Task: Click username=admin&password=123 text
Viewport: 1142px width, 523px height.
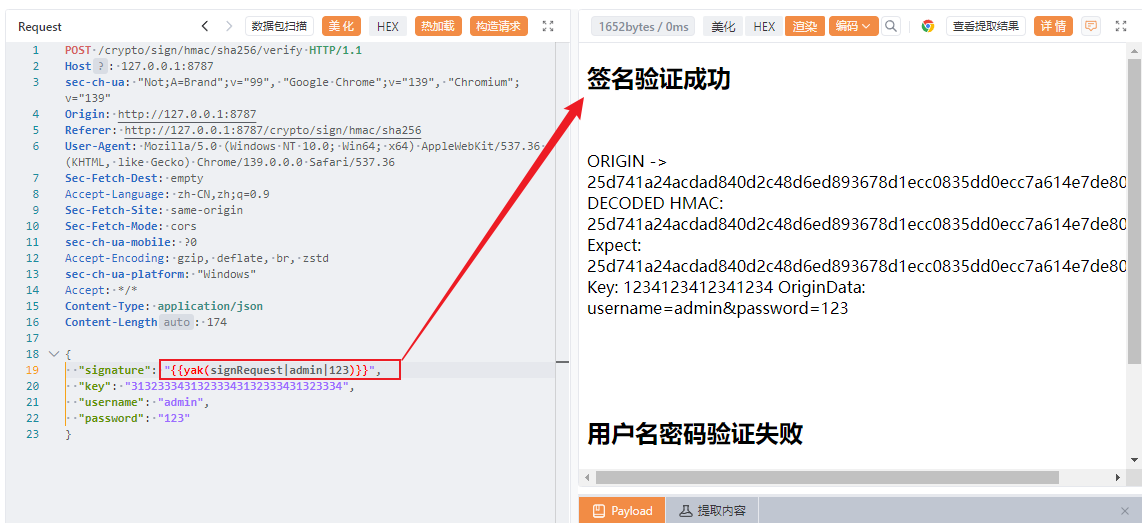Action: [x=717, y=308]
